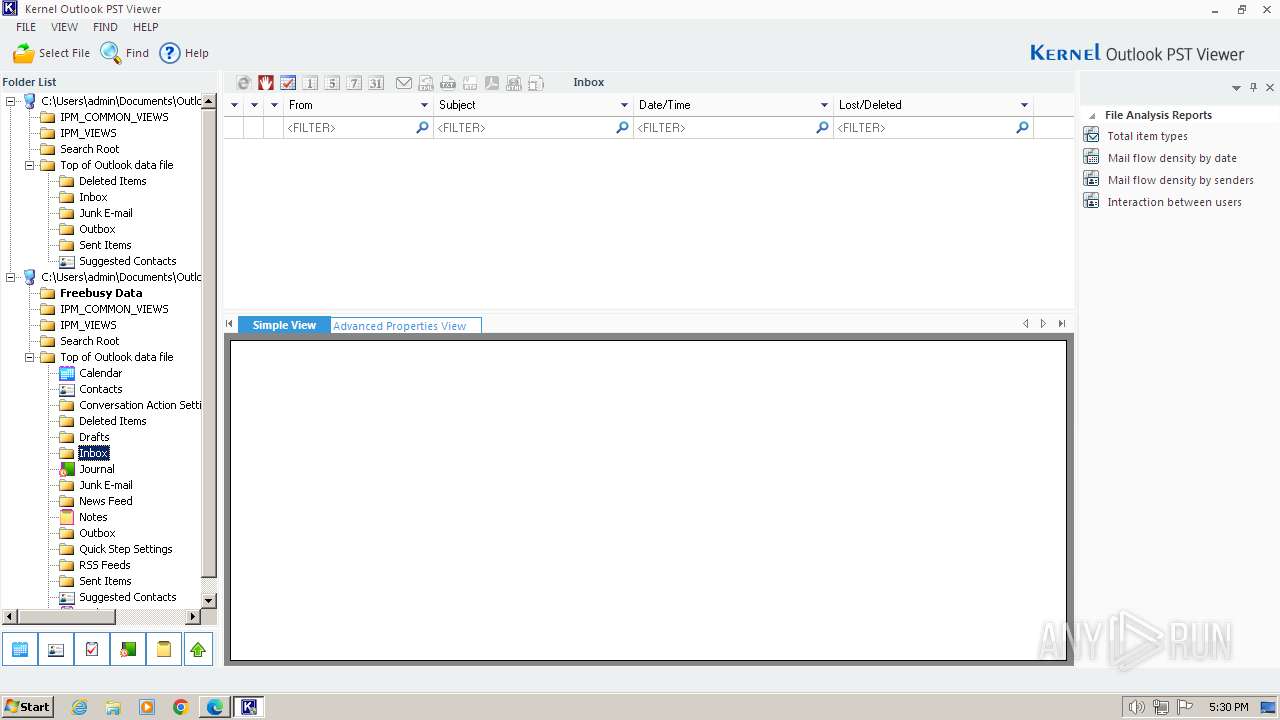The height and width of the screenshot is (720, 1280).
Task: Open the FIND menu
Action: tap(105, 27)
